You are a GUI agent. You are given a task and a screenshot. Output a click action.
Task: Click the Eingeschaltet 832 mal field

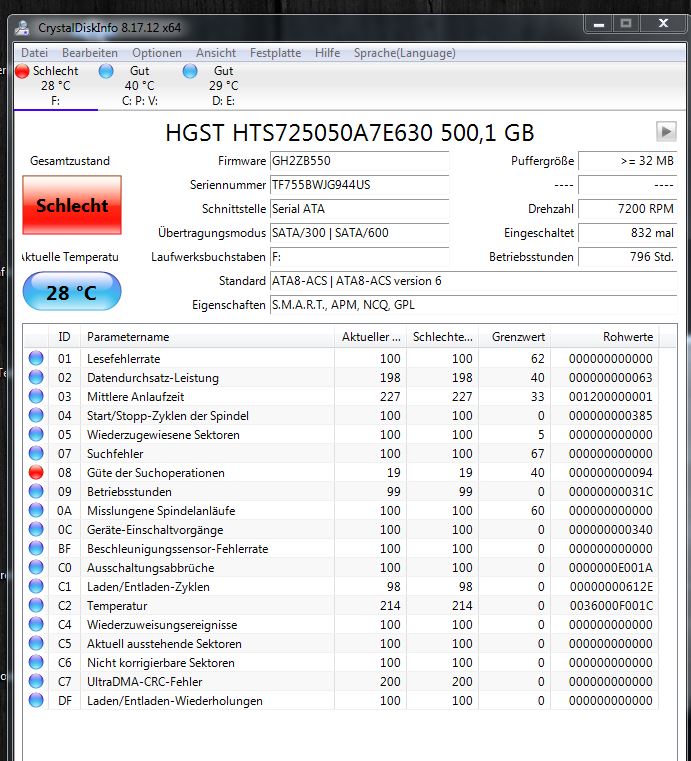point(627,233)
